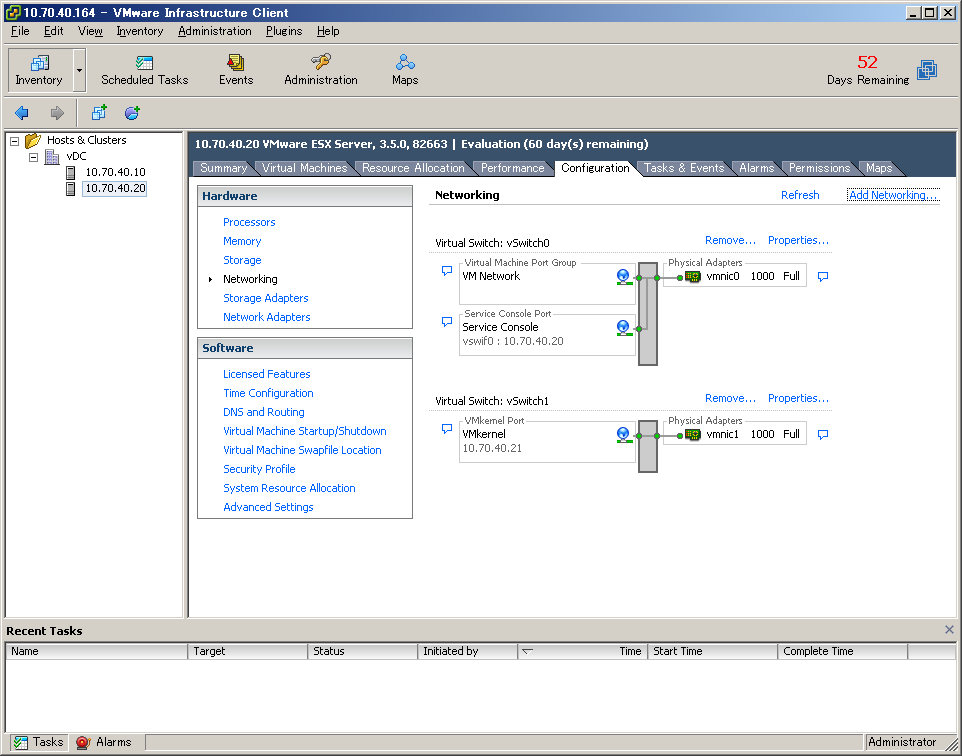Viewport: 962px width, 756px height.
Task: Click speech bubble icon beside VM Network
Action: (x=447, y=271)
